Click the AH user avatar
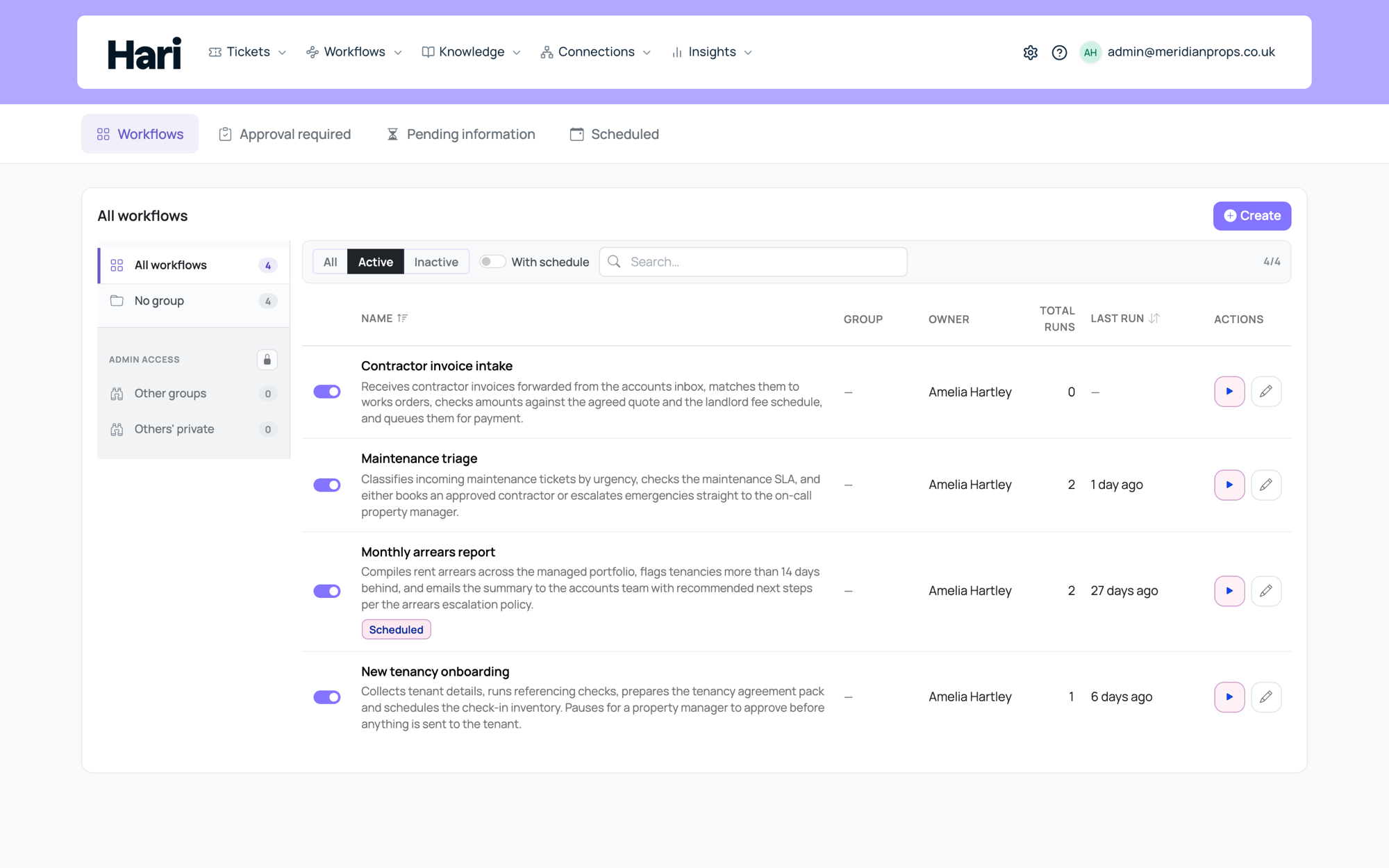The height and width of the screenshot is (868, 1389). [x=1090, y=52]
